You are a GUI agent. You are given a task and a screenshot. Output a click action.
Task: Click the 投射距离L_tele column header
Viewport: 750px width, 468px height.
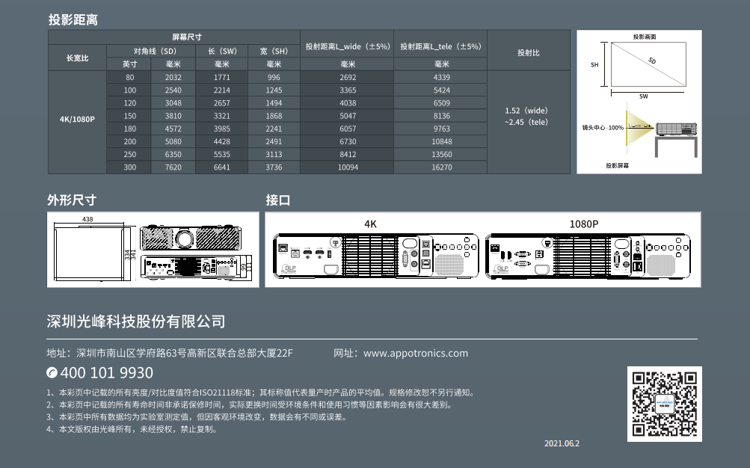click(x=441, y=47)
